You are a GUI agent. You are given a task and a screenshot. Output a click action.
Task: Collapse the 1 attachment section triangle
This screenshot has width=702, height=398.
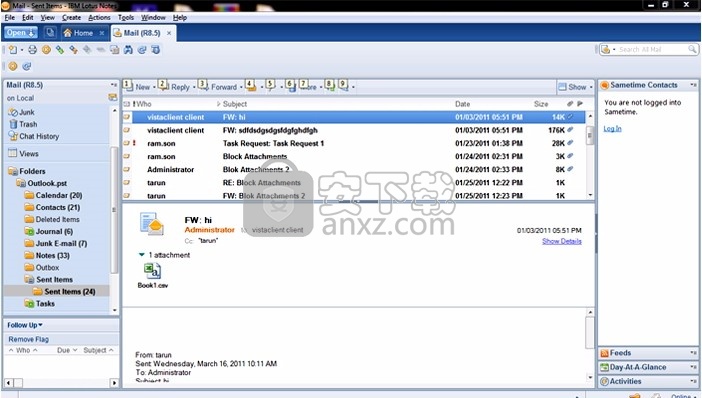[141, 255]
